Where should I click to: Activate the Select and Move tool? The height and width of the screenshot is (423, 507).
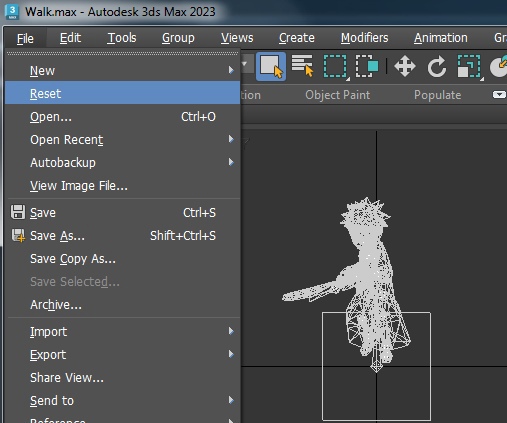click(405, 66)
